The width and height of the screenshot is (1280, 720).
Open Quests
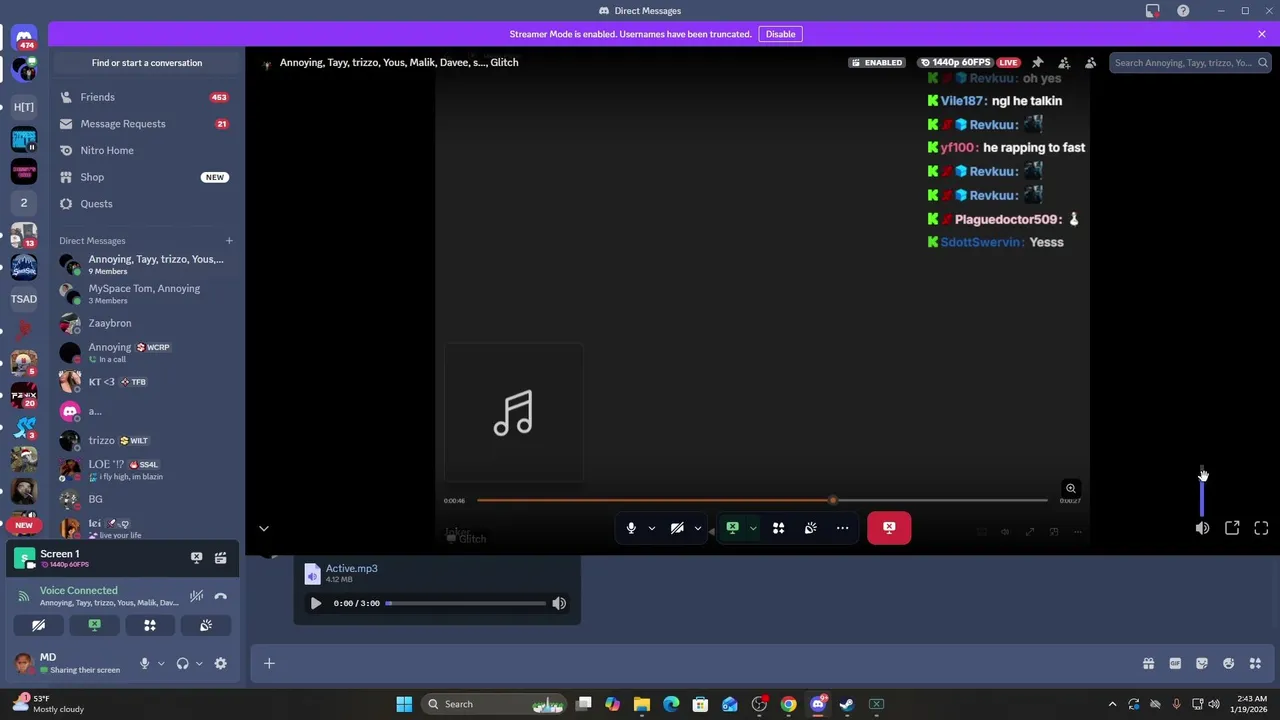pos(145,204)
